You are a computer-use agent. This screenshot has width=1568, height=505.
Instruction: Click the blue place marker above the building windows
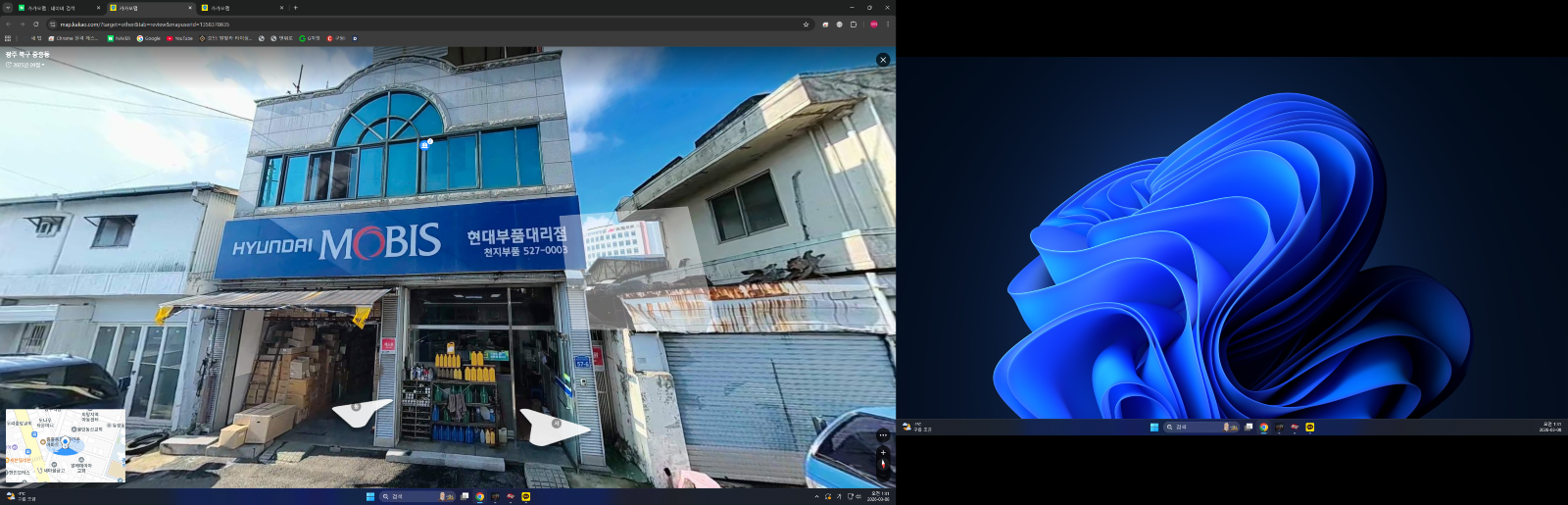[x=424, y=145]
